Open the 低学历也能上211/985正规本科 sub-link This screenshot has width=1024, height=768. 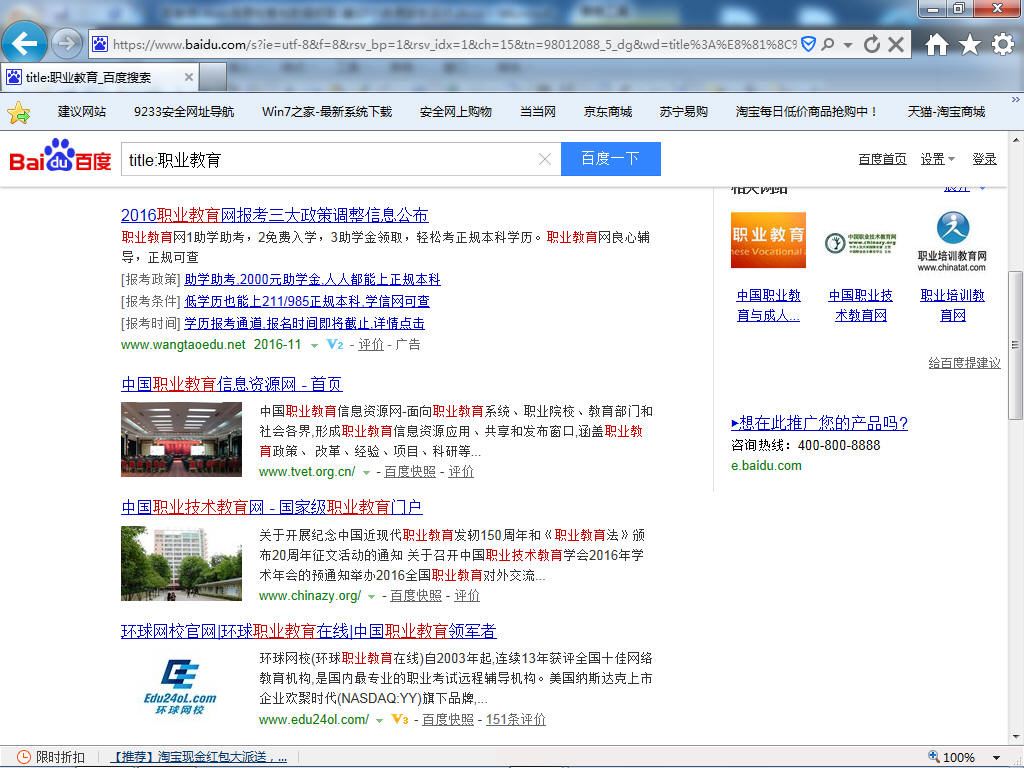pos(307,301)
